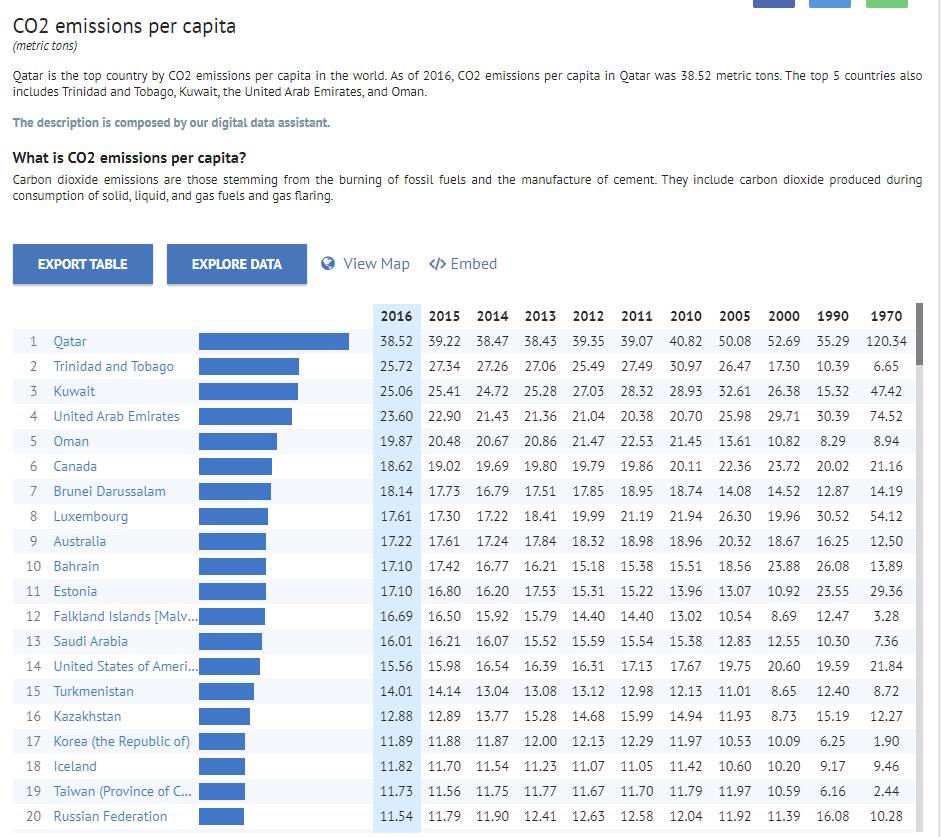Open the Bahrain country link
The width and height of the screenshot is (941, 837).
pyautogui.click(x=76, y=566)
